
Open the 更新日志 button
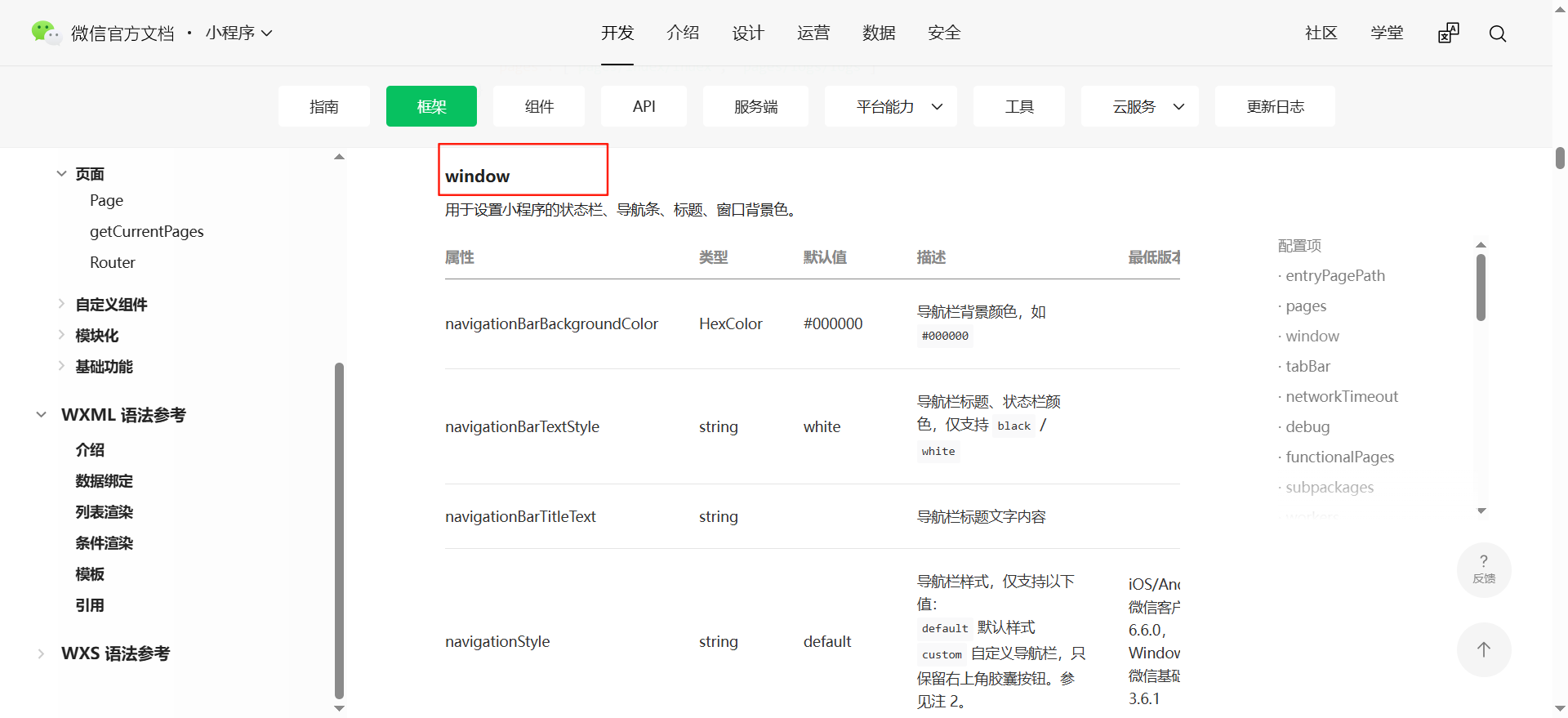coord(1275,106)
